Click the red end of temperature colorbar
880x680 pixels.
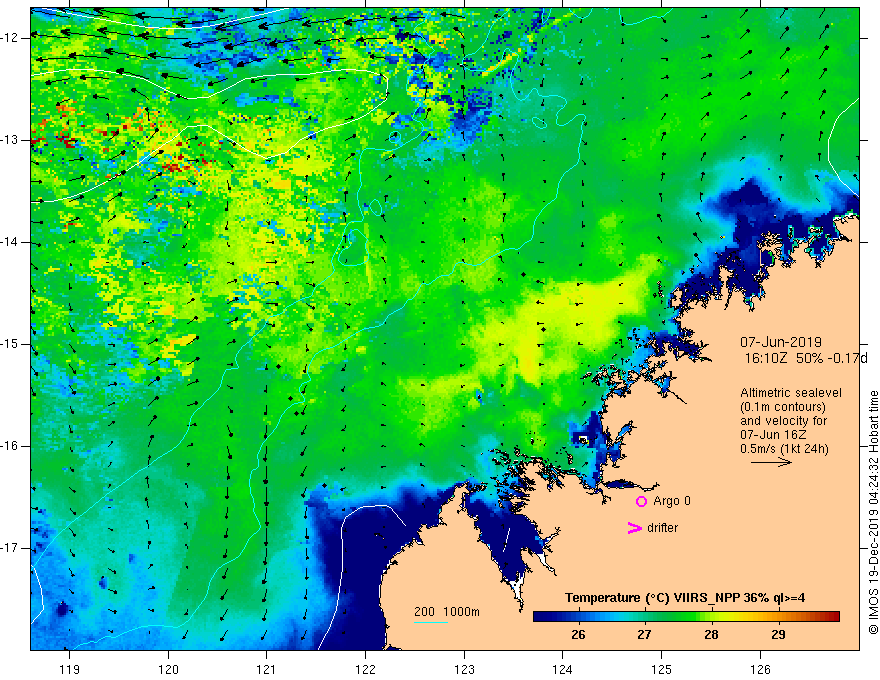coord(833,617)
